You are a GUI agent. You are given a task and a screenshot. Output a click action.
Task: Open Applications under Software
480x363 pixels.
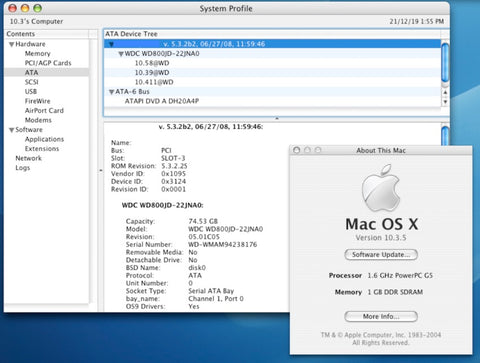tap(44, 139)
